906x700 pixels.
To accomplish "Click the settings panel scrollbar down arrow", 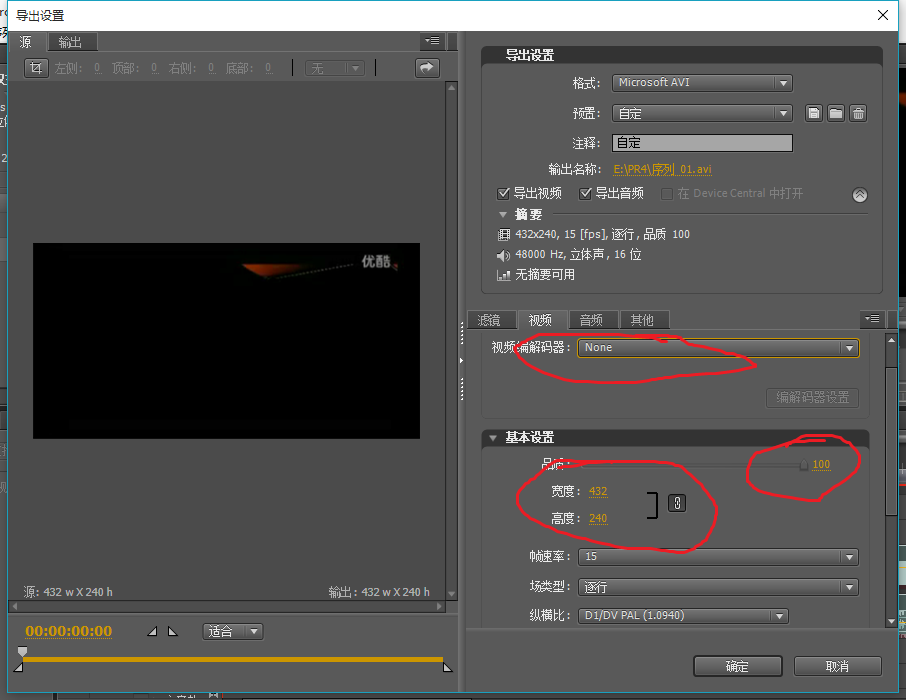I will coord(892,621).
